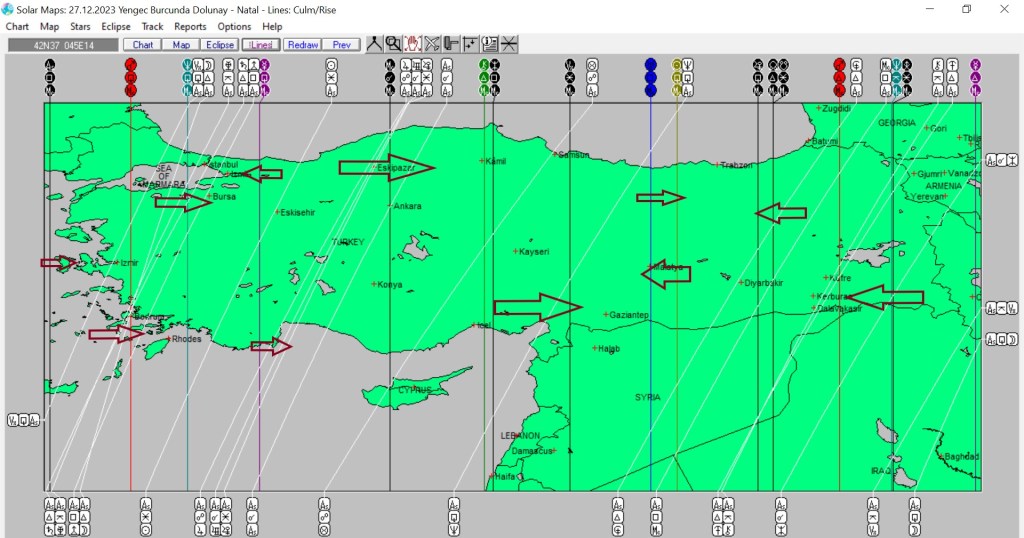
Task: Expand the Options menu
Action: (234, 27)
